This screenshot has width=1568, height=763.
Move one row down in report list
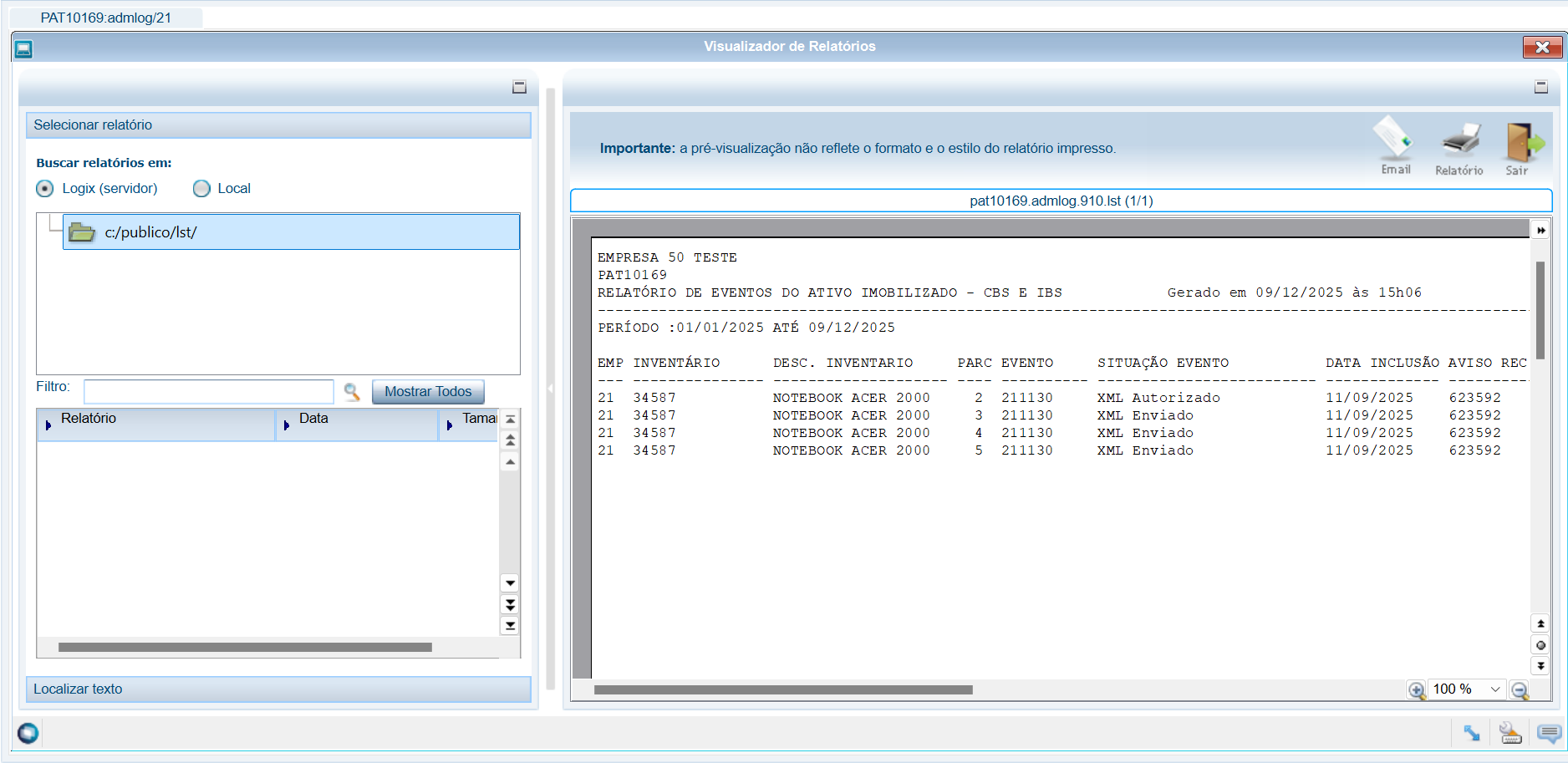click(510, 582)
